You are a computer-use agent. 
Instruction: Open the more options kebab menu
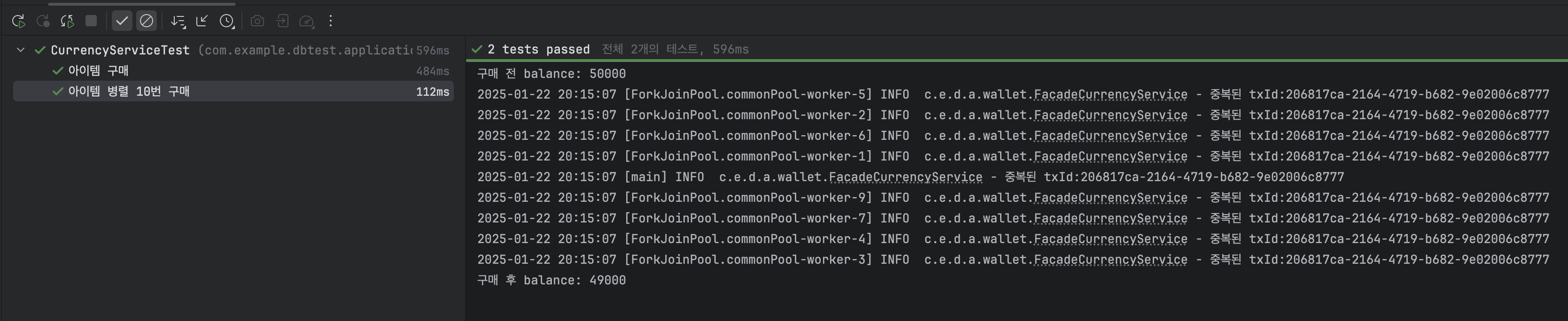click(331, 21)
